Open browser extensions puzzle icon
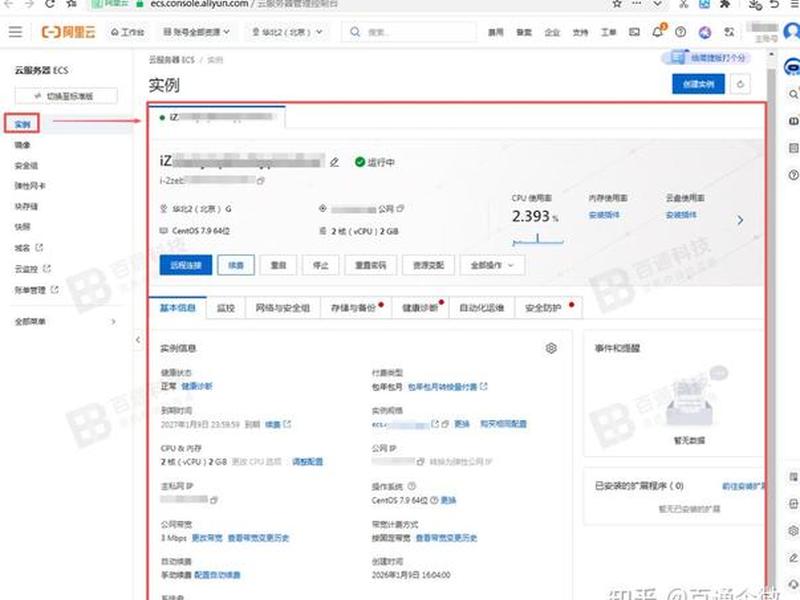This screenshot has width=800, height=600. tap(724, 4)
